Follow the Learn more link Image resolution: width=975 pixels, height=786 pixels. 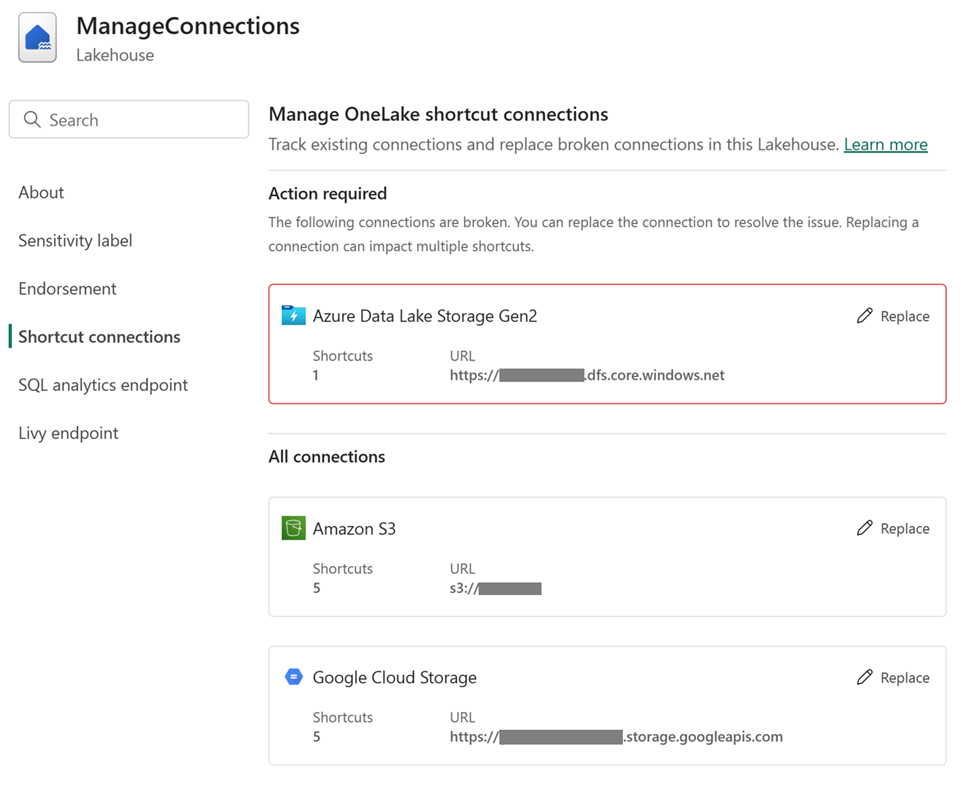[885, 145]
